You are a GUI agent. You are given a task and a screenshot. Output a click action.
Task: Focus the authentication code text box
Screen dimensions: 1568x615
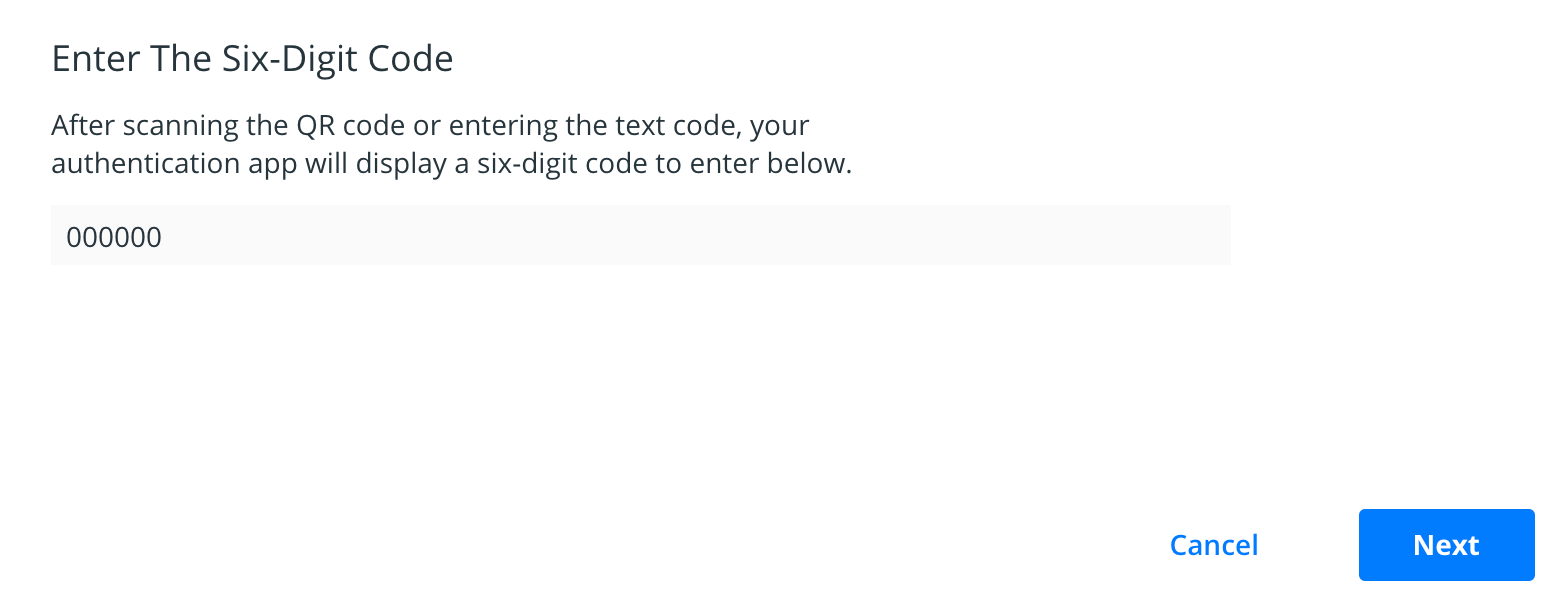tap(640, 235)
